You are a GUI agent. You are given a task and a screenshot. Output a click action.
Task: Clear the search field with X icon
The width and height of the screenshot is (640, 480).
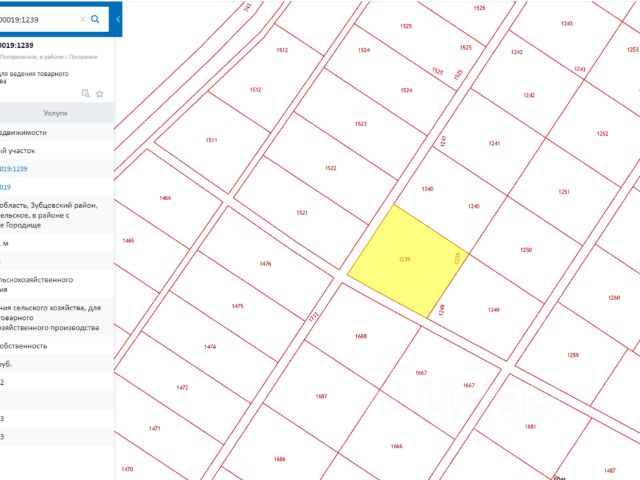tap(82, 19)
